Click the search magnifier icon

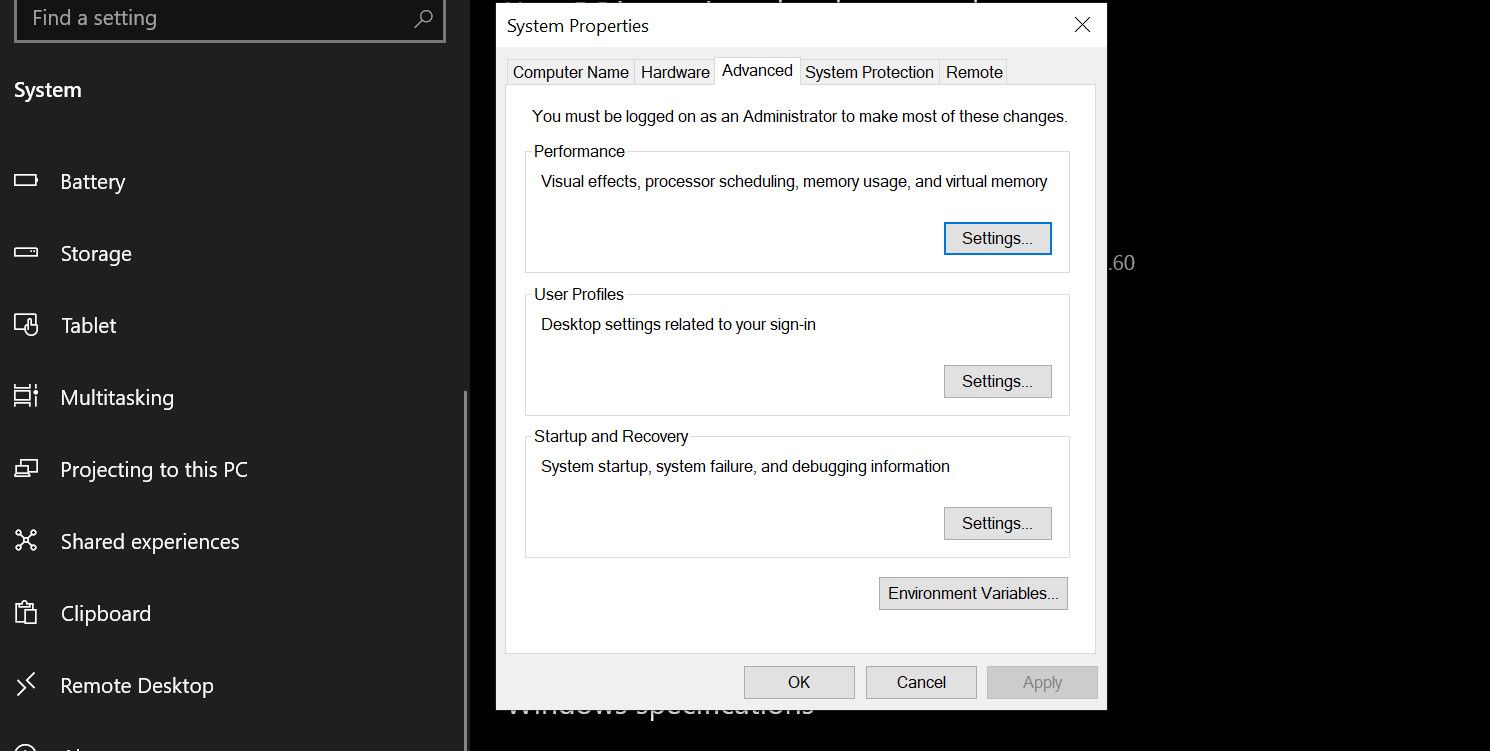(x=424, y=19)
